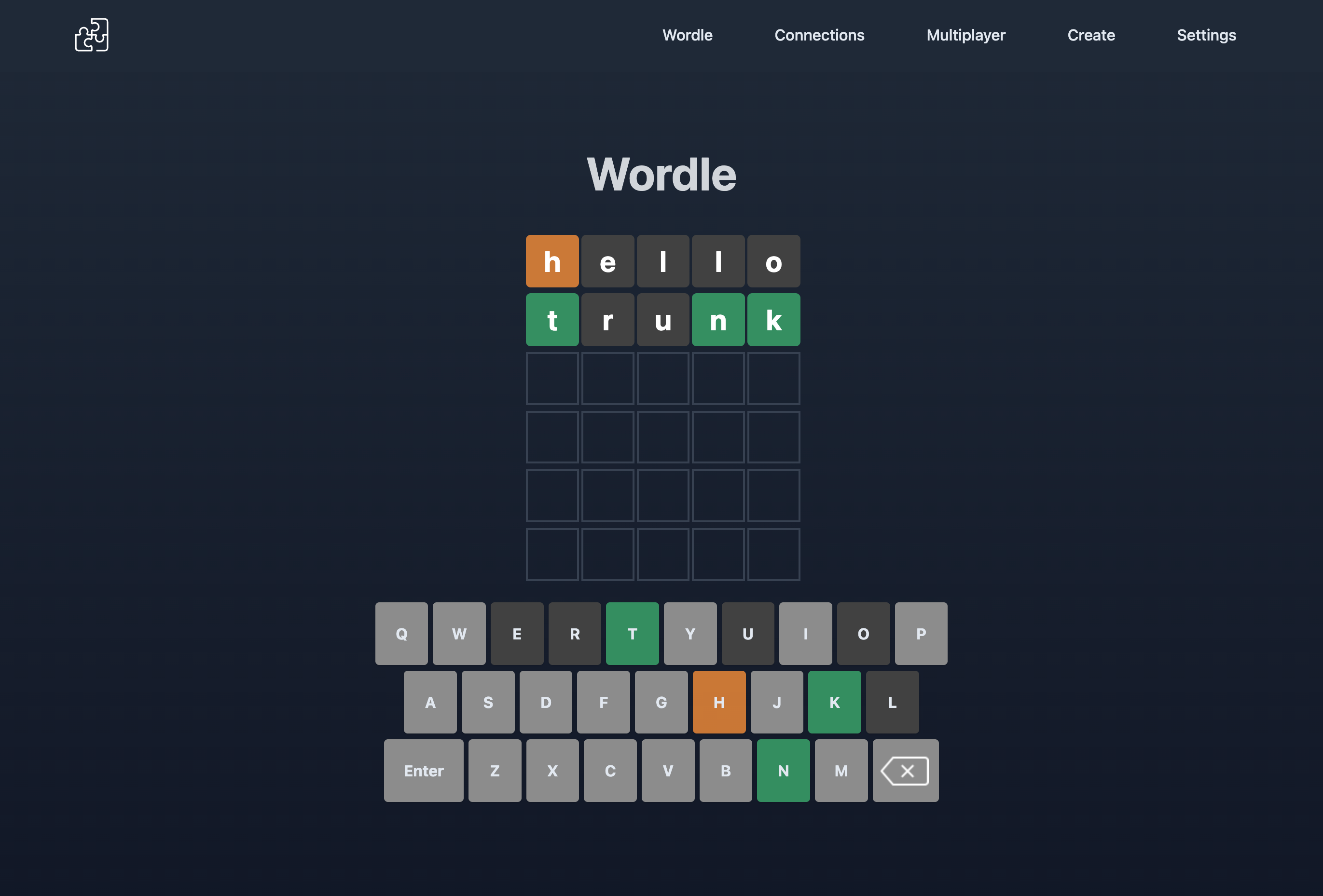
Task: Tap the F key on keyboard
Action: pos(604,702)
